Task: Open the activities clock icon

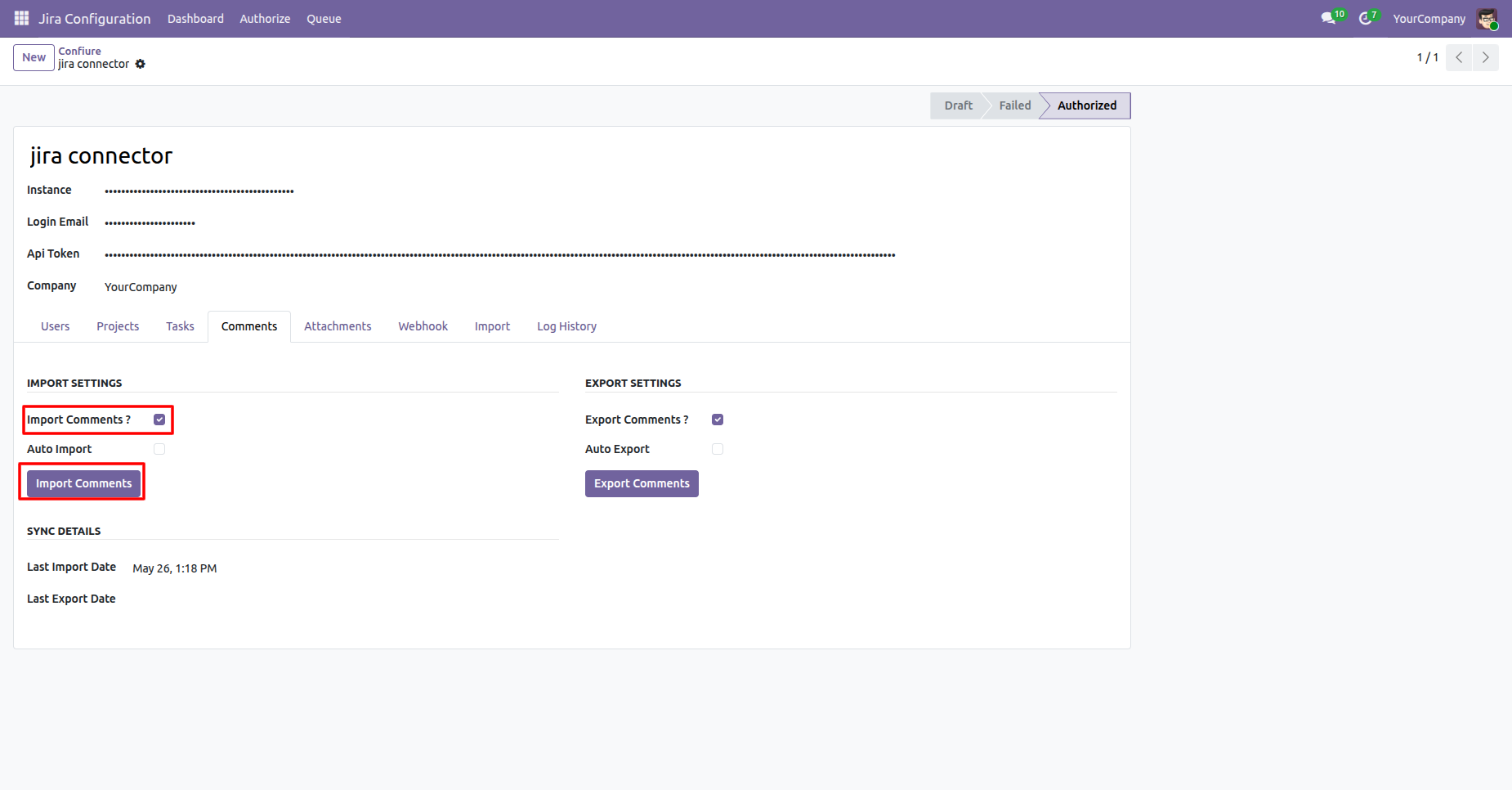Action: [x=1365, y=18]
